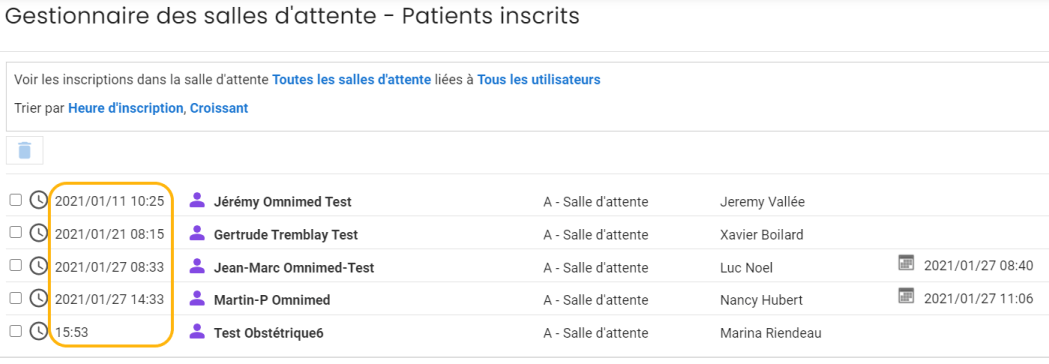Click calendar icon in Jean-Marc Omnimed-Test row

(906, 262)
